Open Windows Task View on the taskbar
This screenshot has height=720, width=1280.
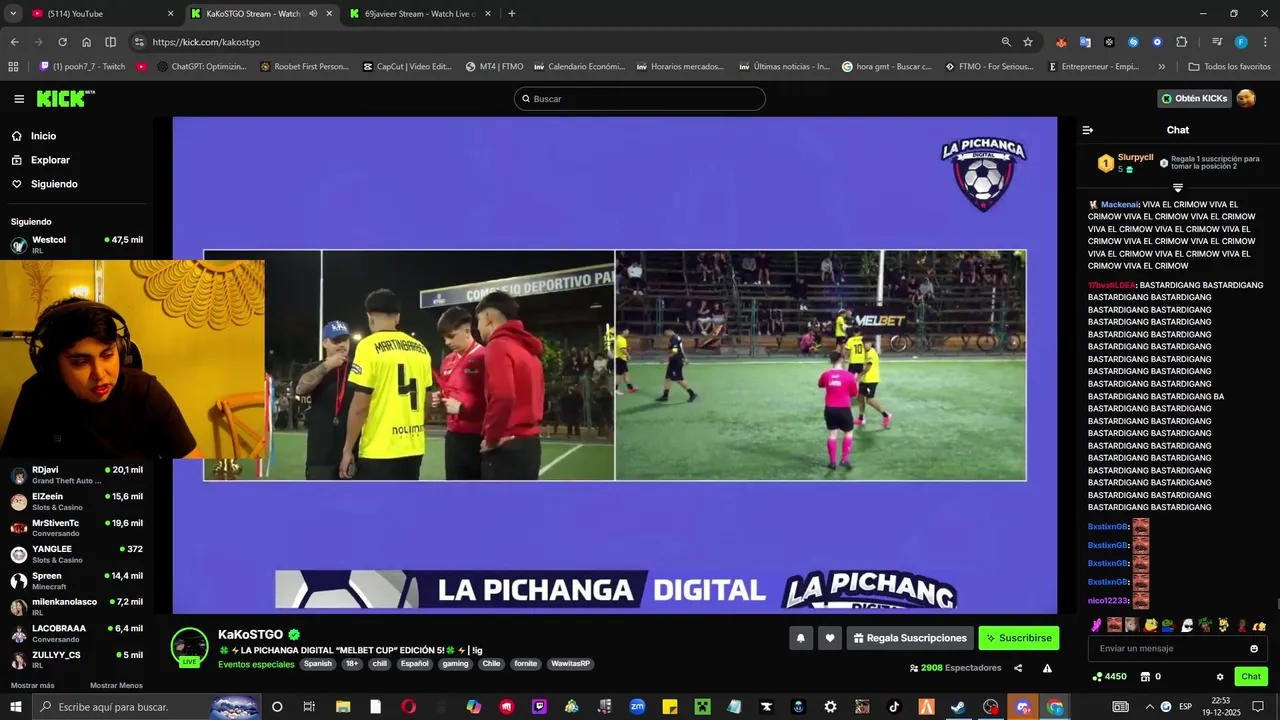pyautogui.click(x=309, y=707)
